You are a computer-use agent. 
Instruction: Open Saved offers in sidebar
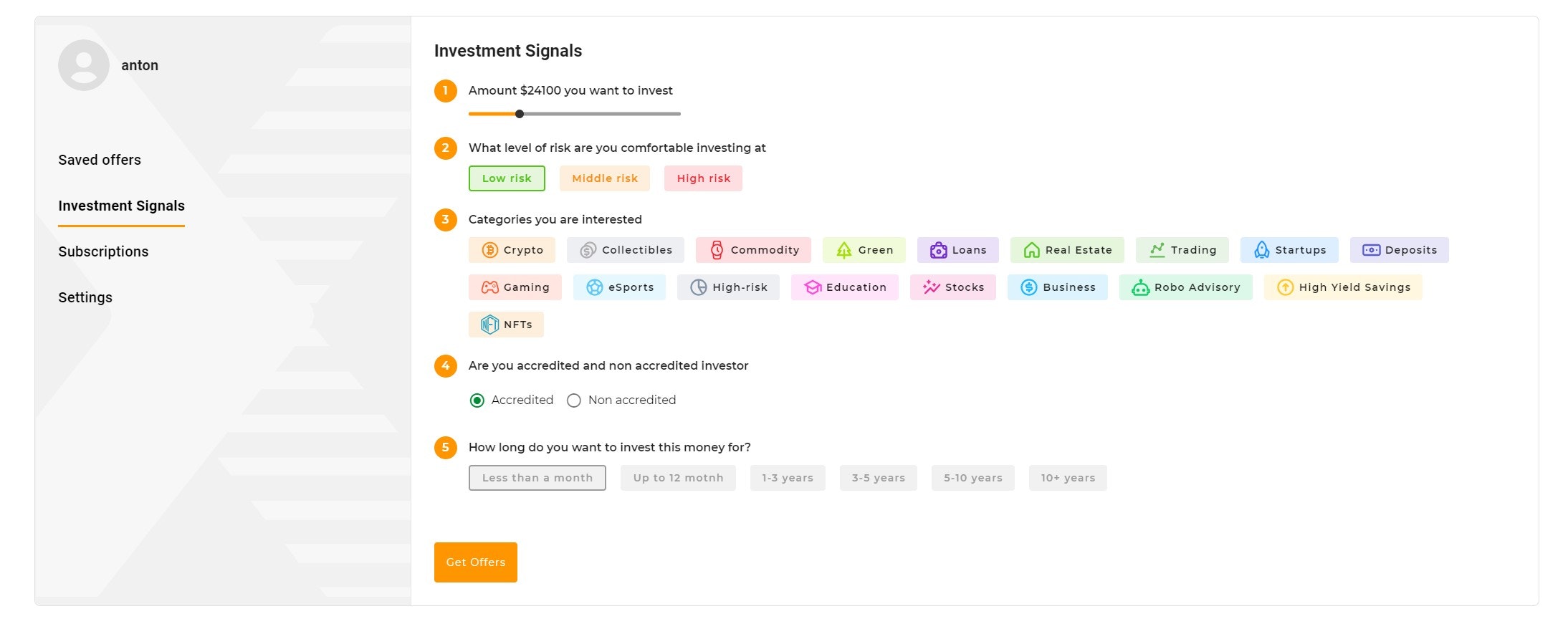100,160
